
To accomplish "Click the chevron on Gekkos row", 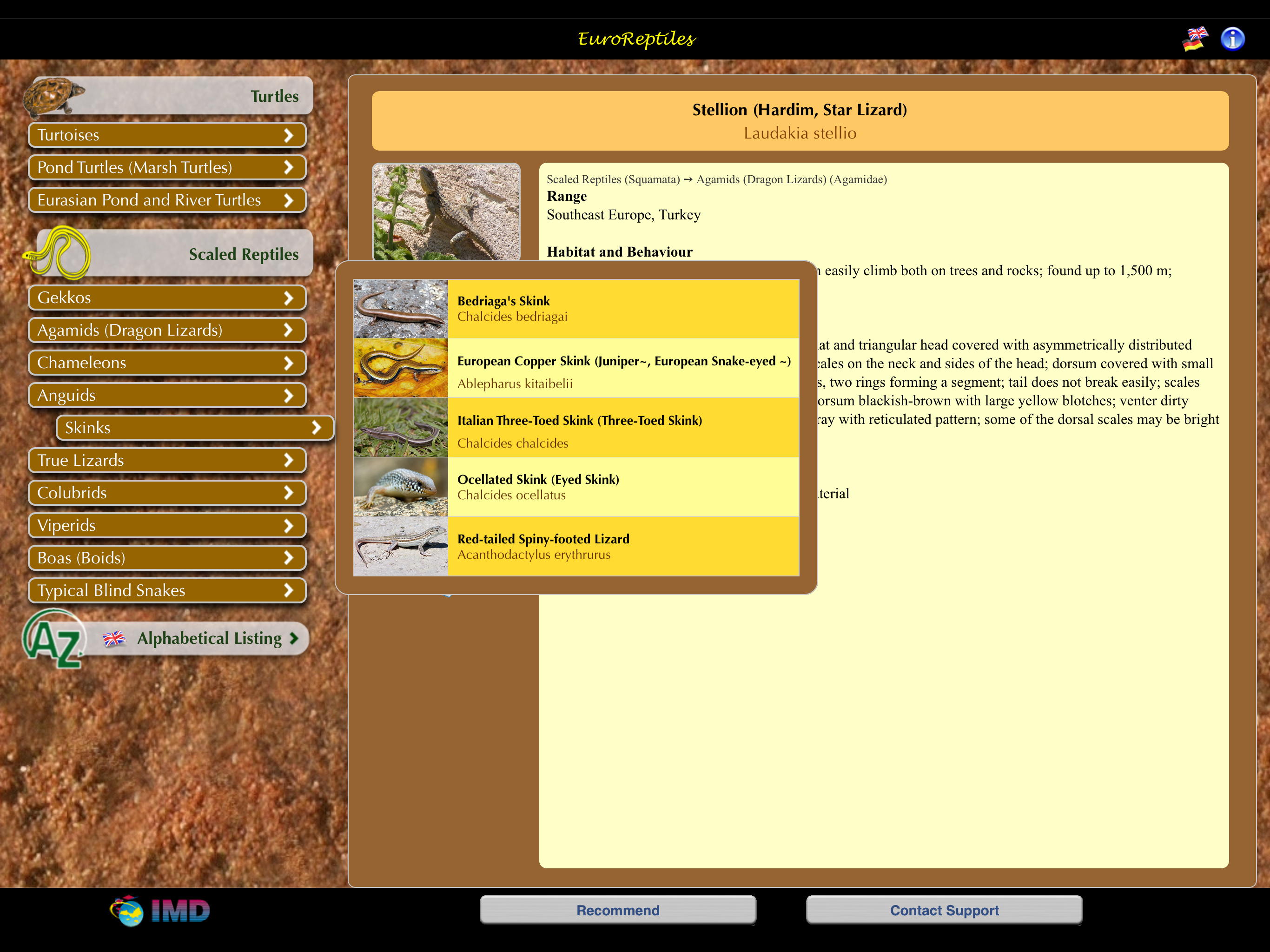I will pos(289,297).
